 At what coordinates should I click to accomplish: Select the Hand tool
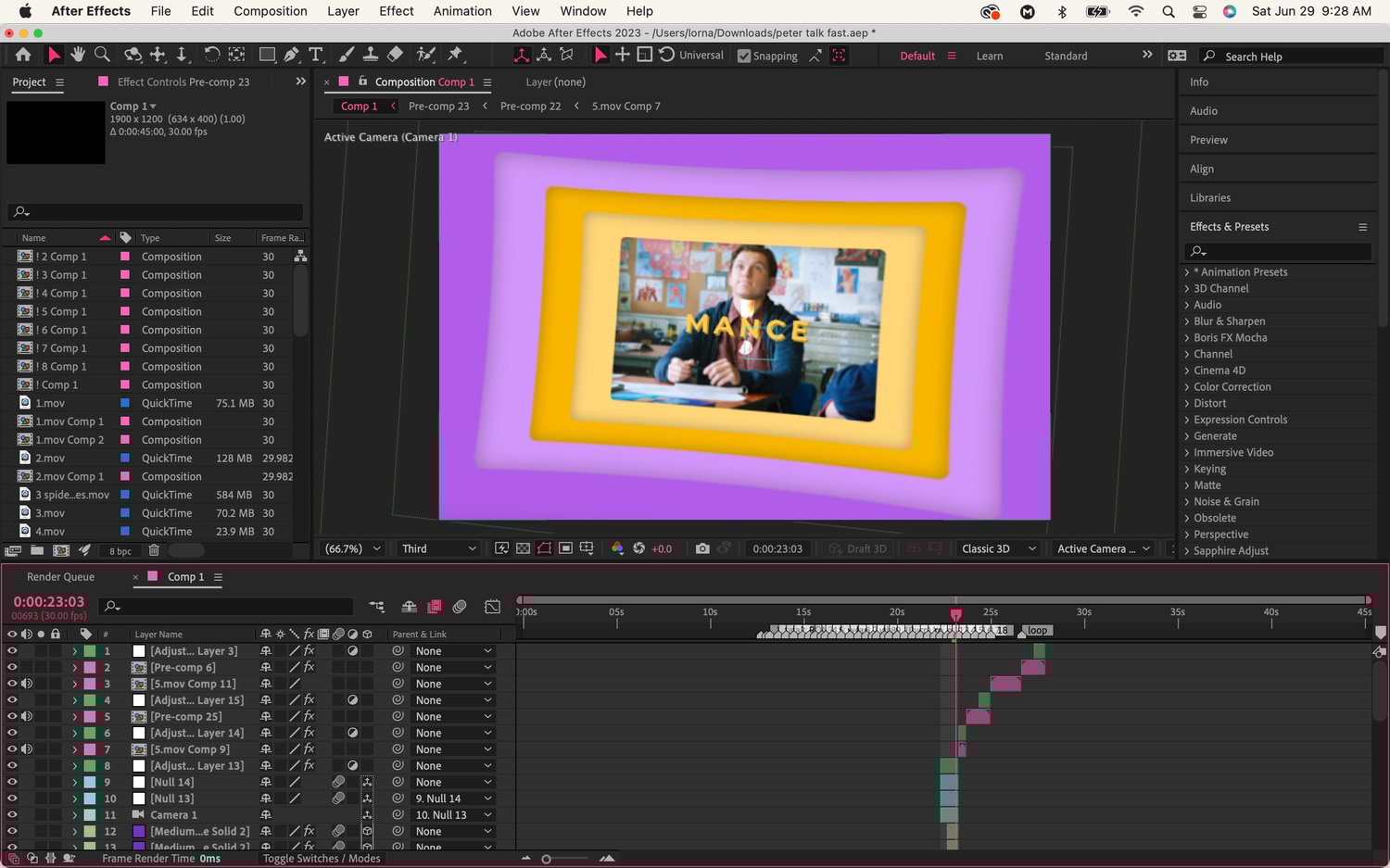click(x=78, y=55)
